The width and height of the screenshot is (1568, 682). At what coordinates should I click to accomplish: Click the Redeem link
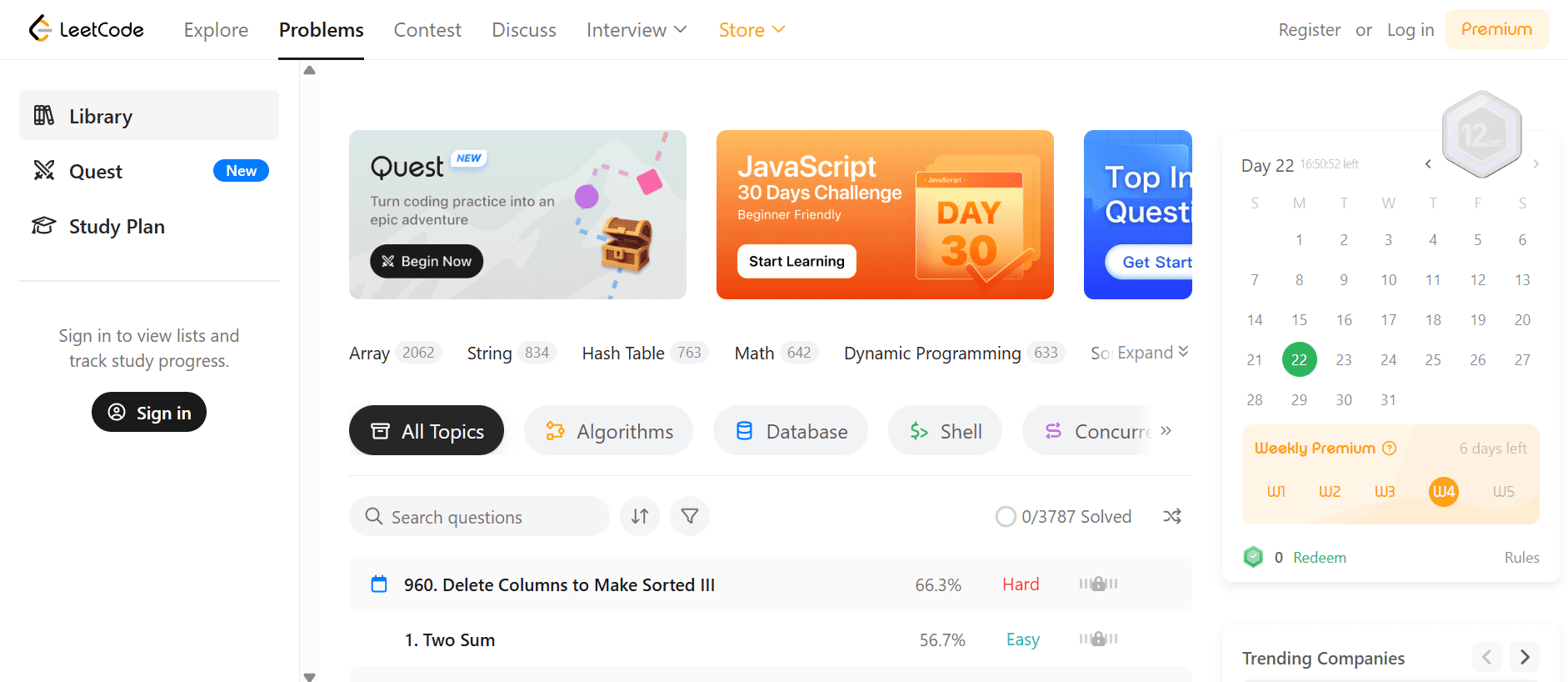(x=1320, y=557)
